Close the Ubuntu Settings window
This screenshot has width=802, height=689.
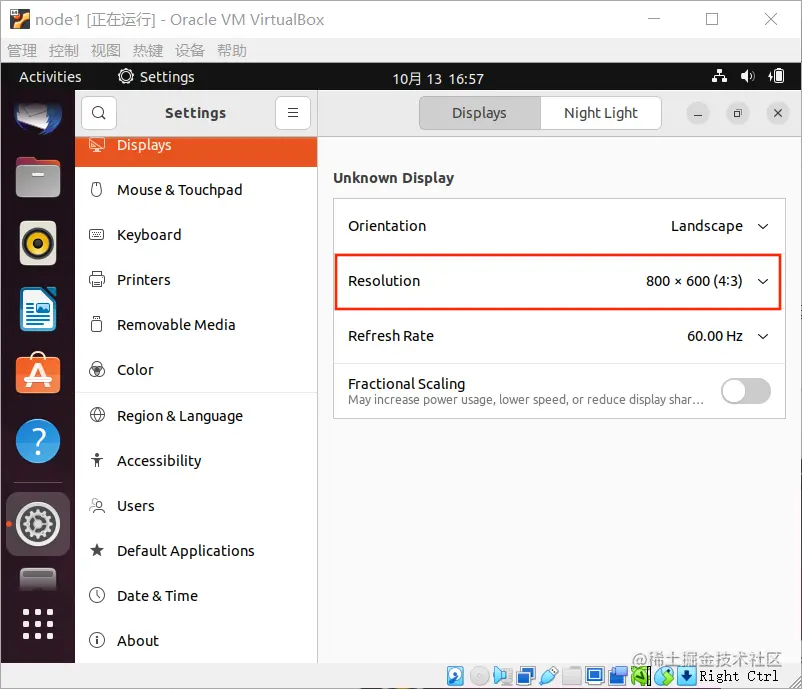pyautogui.click(x=777, y=113)
